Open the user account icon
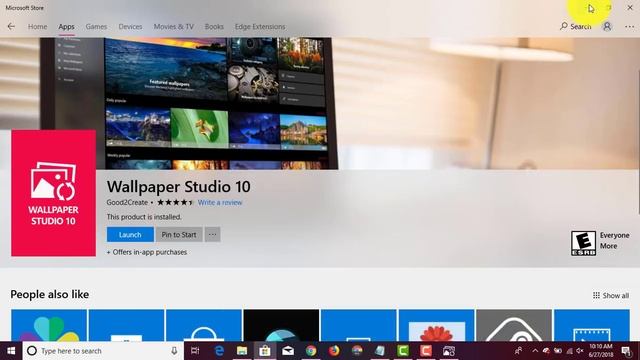 tap(607, 27)
